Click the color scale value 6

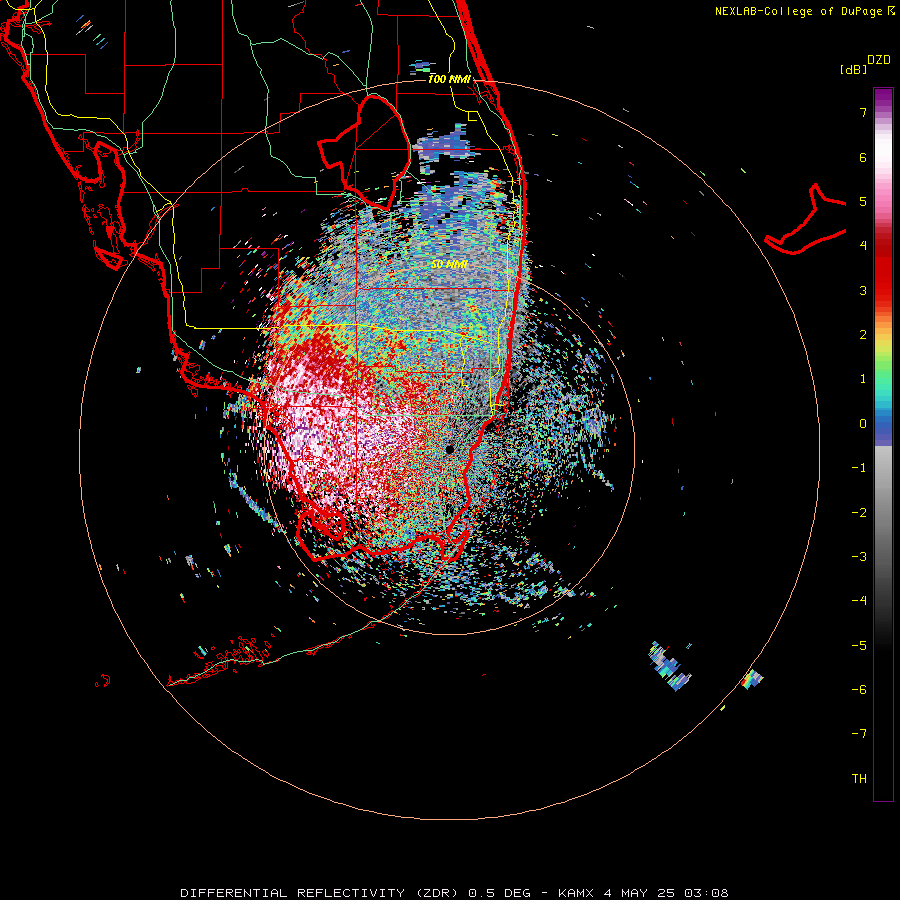pos(863,157)
